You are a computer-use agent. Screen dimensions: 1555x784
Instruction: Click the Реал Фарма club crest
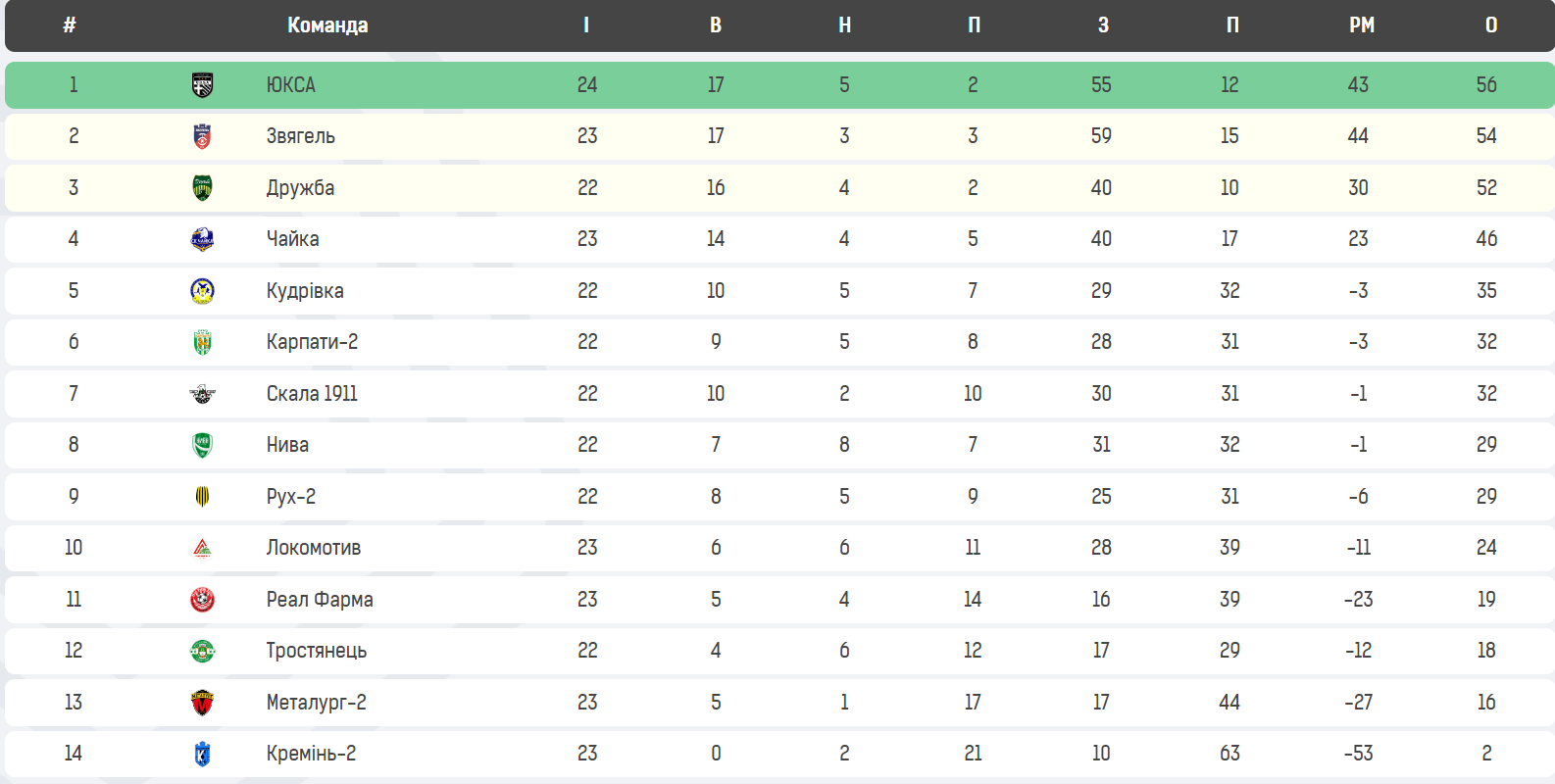(202, 600)
